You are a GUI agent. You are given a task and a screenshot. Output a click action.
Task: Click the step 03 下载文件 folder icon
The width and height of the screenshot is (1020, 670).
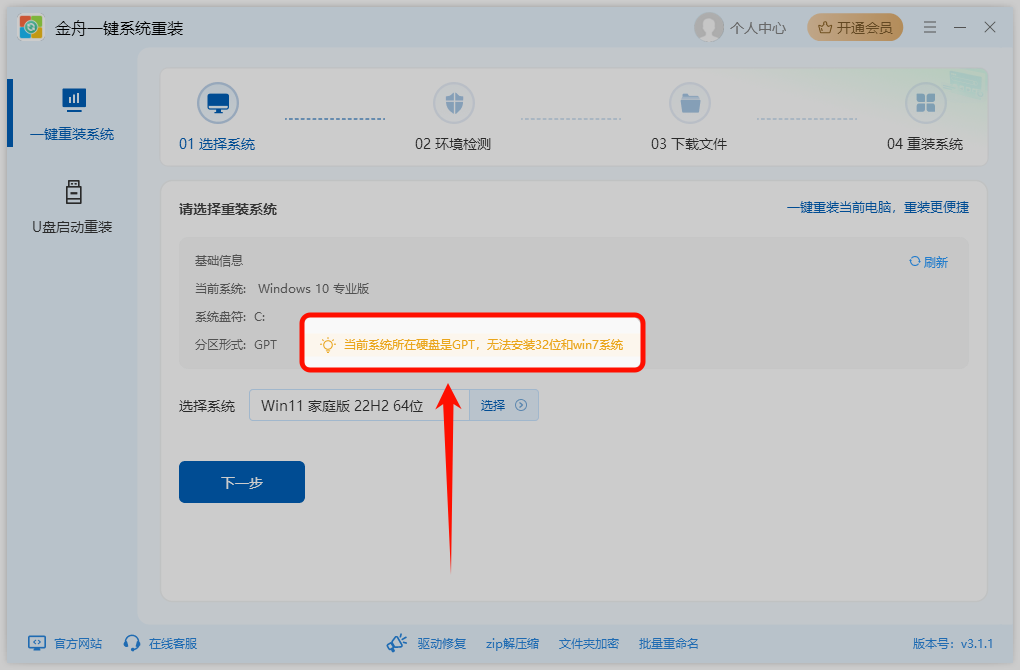click(690, 103)
